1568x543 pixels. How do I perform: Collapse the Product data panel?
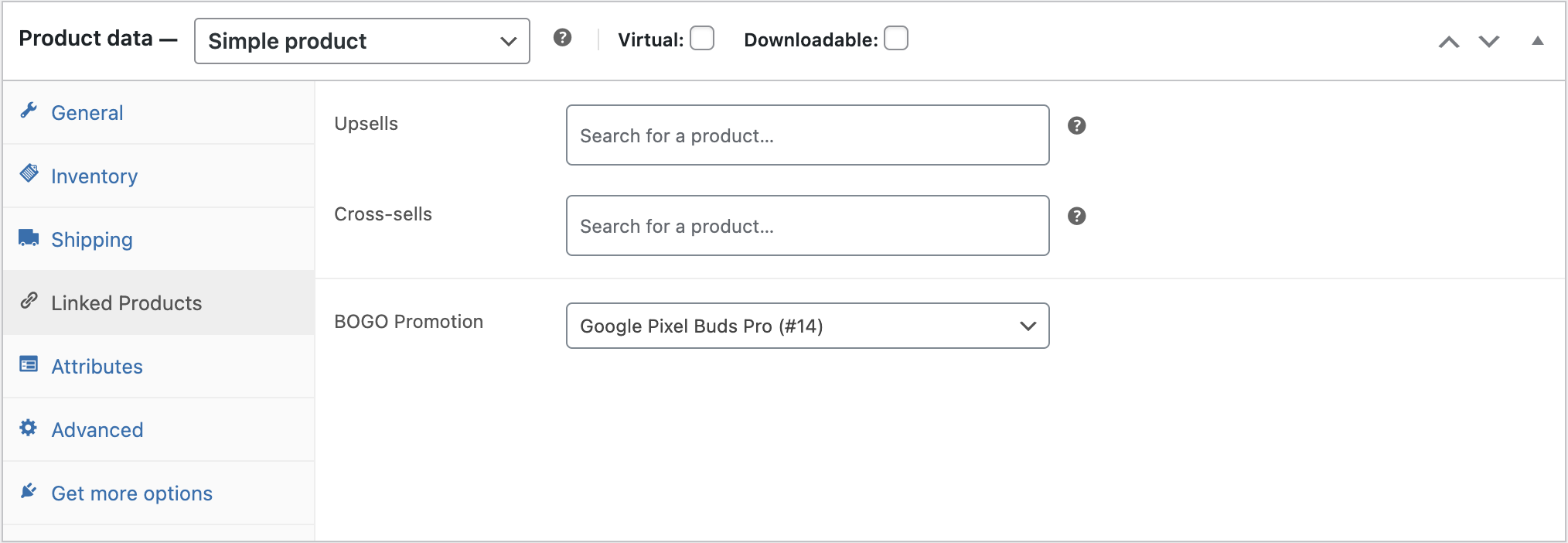pyautogui.click(x=1537, y=41)
